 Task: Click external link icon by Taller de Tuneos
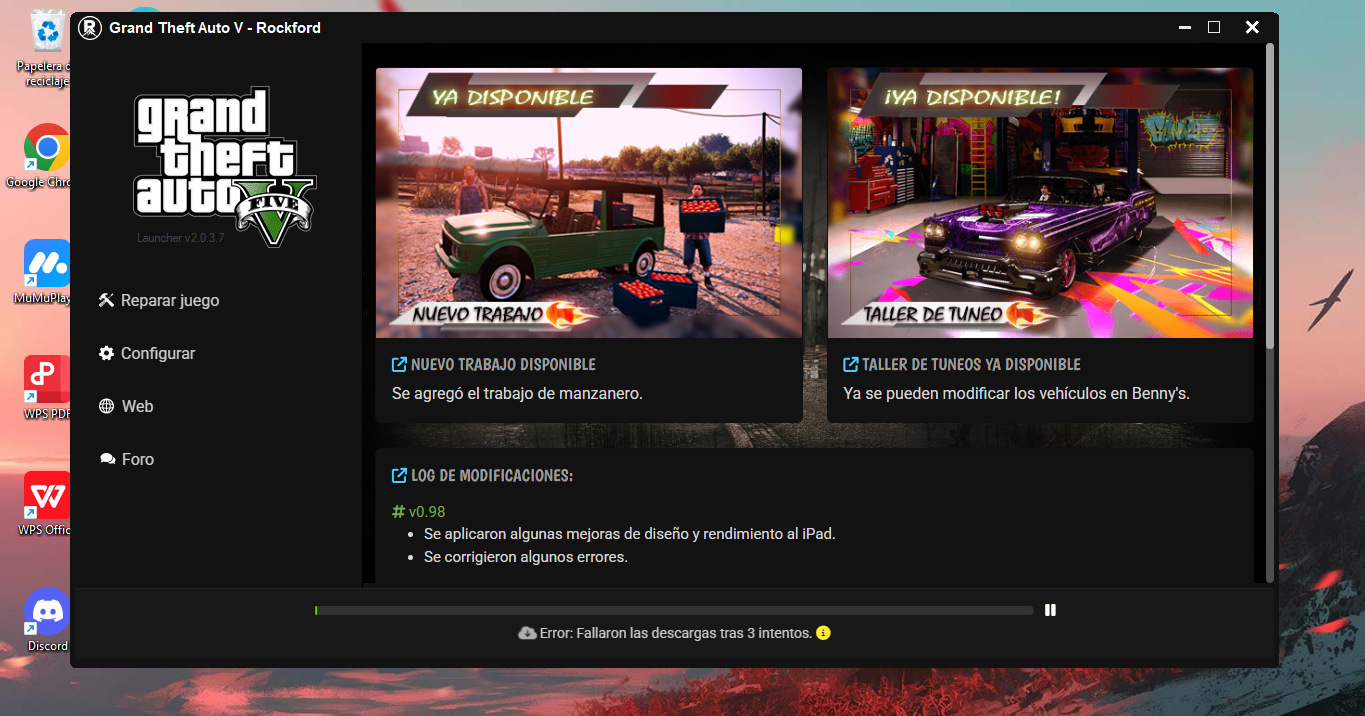tap(851, 365)
